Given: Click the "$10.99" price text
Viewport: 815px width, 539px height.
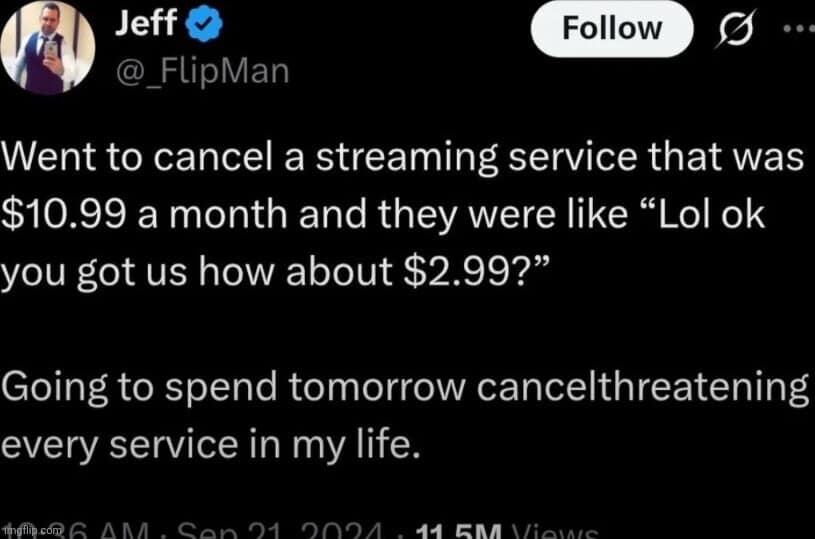Looking at the screenshot, I should tap(62, 216).
